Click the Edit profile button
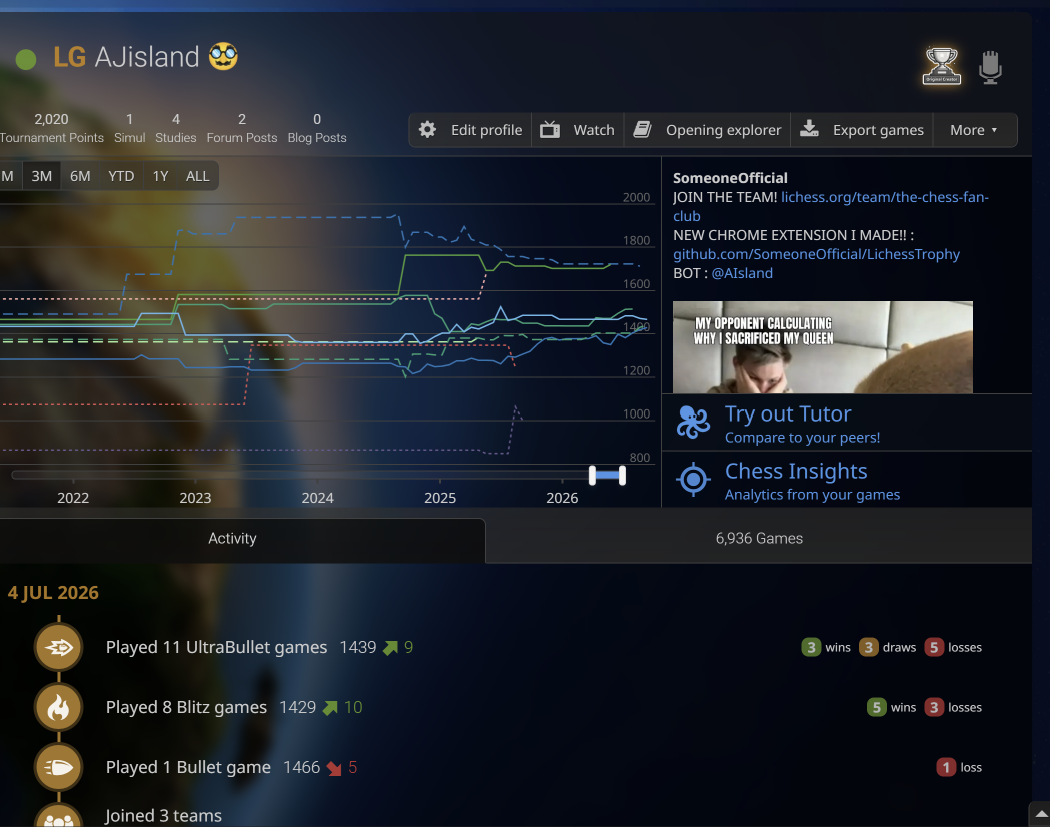 pyautogui.click(x=470, y=130)
